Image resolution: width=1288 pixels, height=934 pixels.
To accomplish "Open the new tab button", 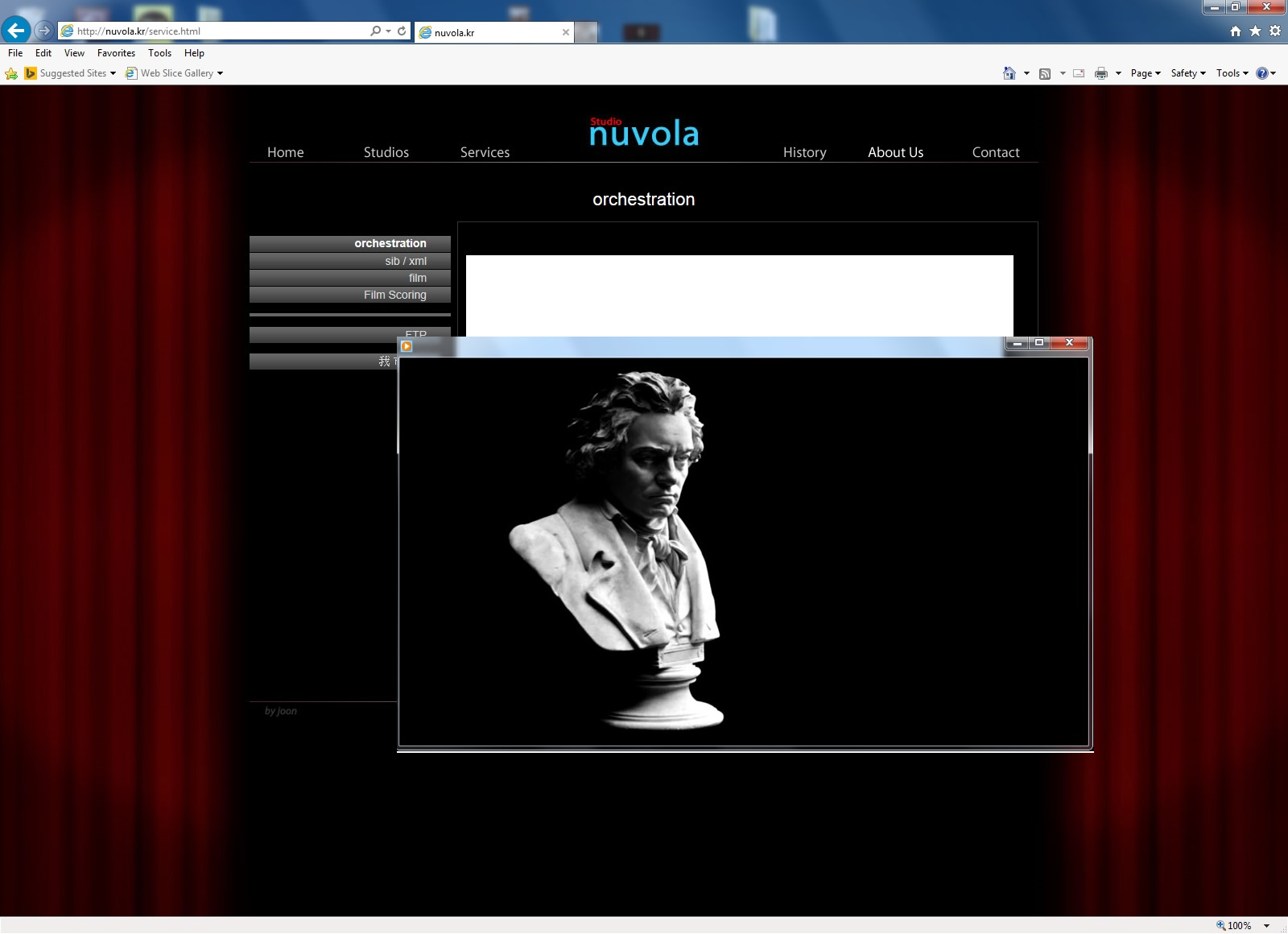I will coord(586,32).
